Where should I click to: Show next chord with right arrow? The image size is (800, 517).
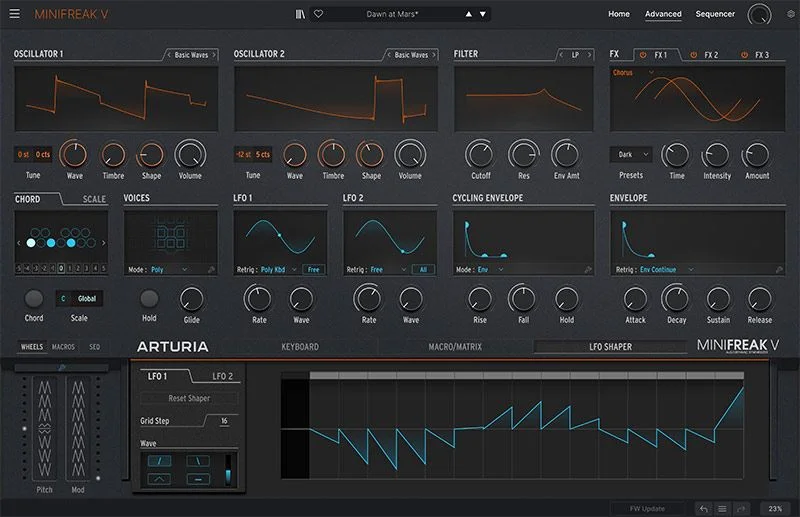click(x=104, y=243)
